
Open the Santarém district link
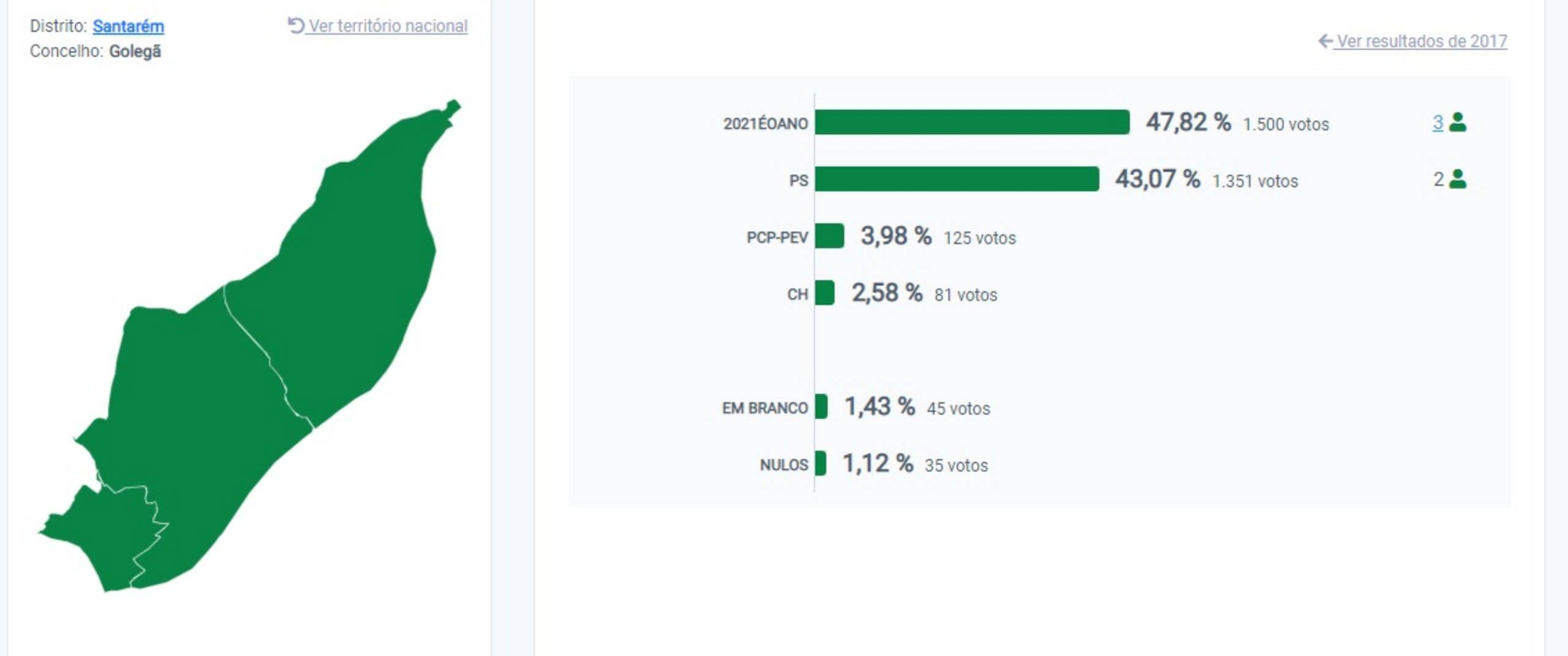pos(128,26)
